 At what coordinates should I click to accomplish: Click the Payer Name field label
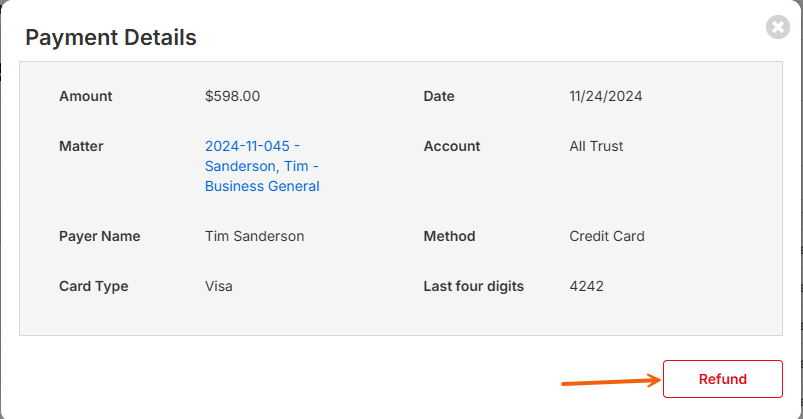click(x=100, y=237)
